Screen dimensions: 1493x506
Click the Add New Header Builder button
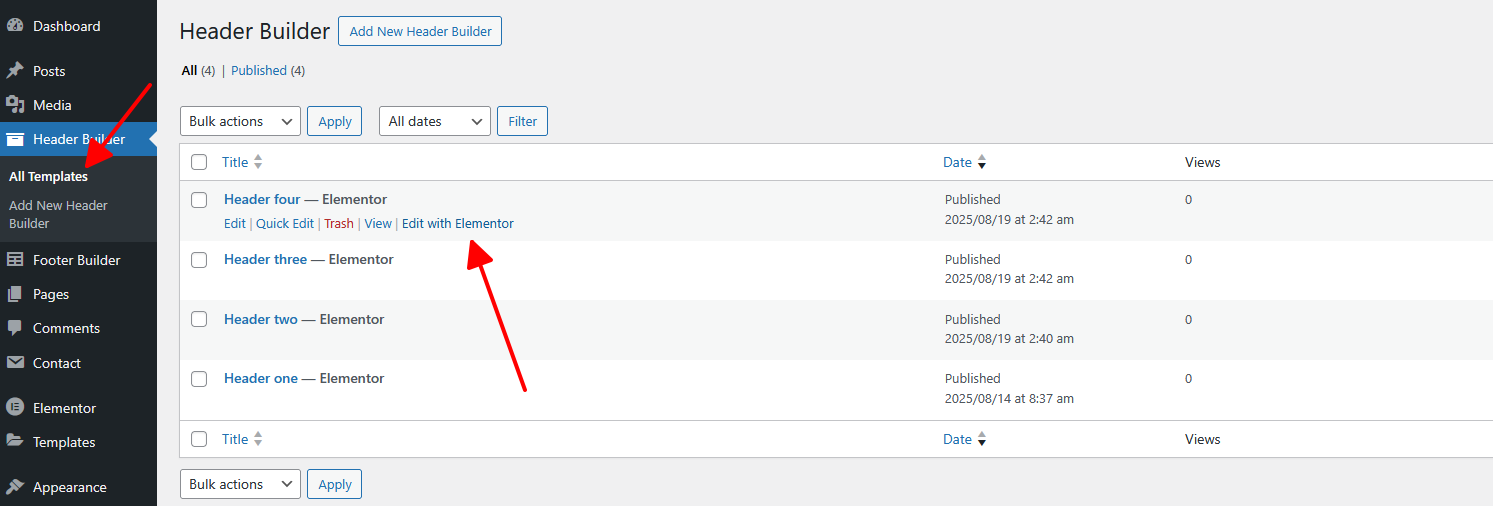point(420,31)
